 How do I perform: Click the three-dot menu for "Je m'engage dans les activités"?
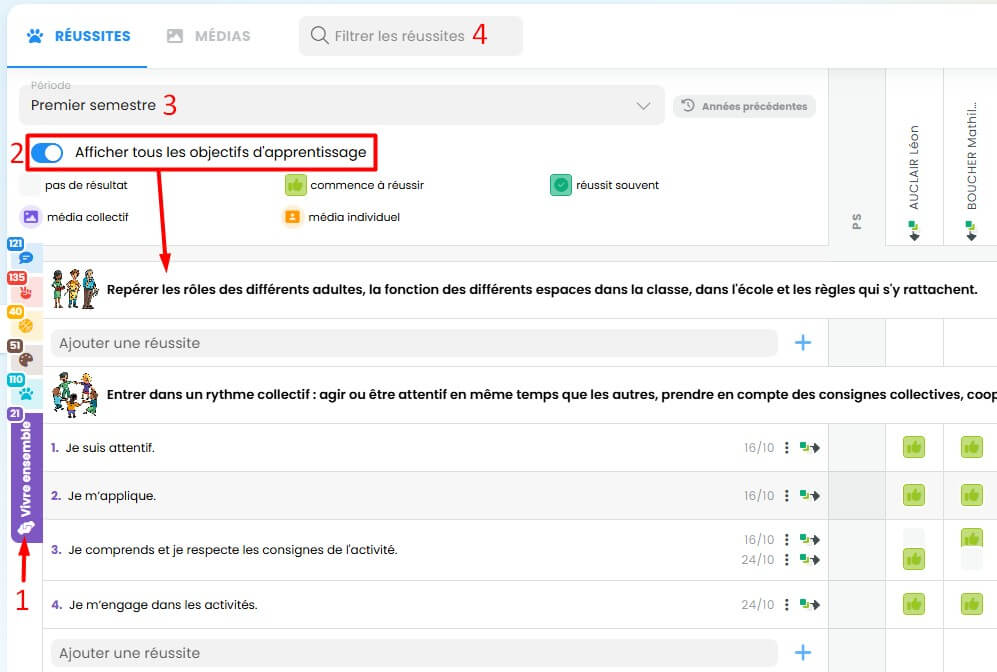[788, 605]
